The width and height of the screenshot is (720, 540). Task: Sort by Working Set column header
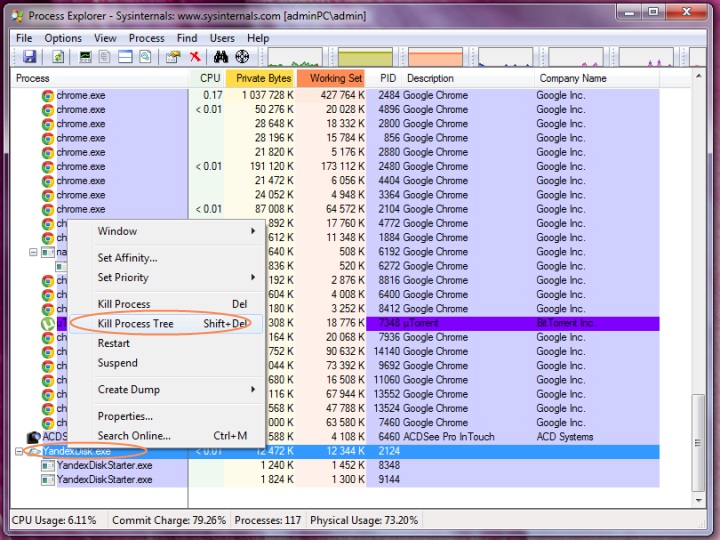(x=331, y=79)
